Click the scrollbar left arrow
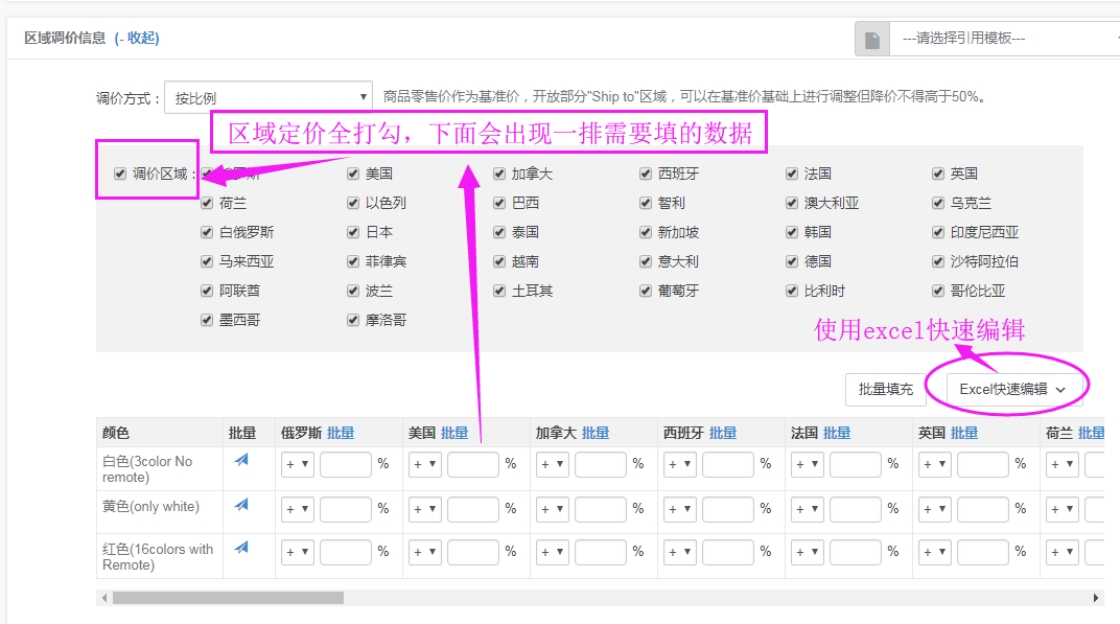The width and height of the screenshot is (1120, 624). (104, 598)
